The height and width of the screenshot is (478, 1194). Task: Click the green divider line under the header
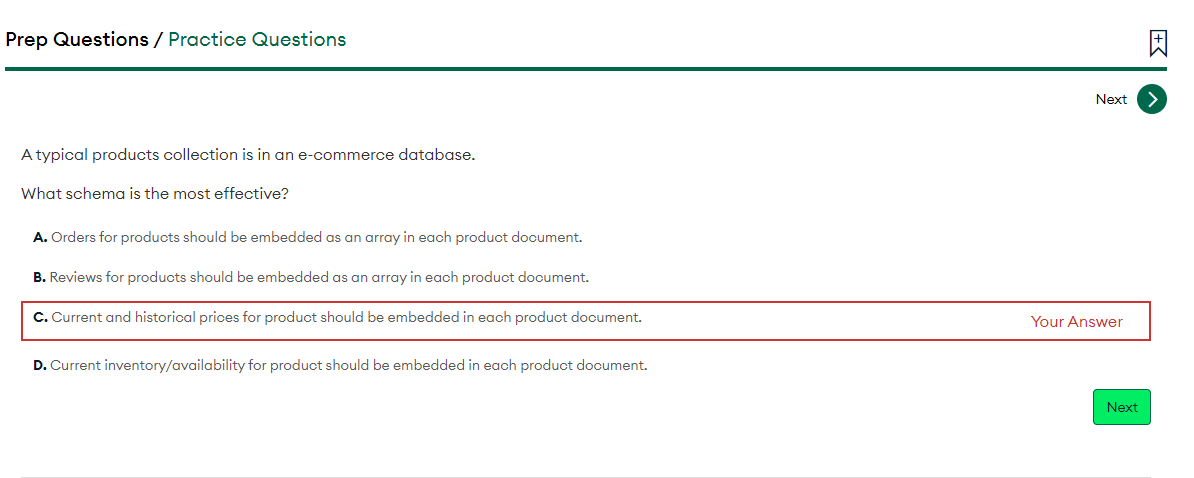click(x=586, y=69)
